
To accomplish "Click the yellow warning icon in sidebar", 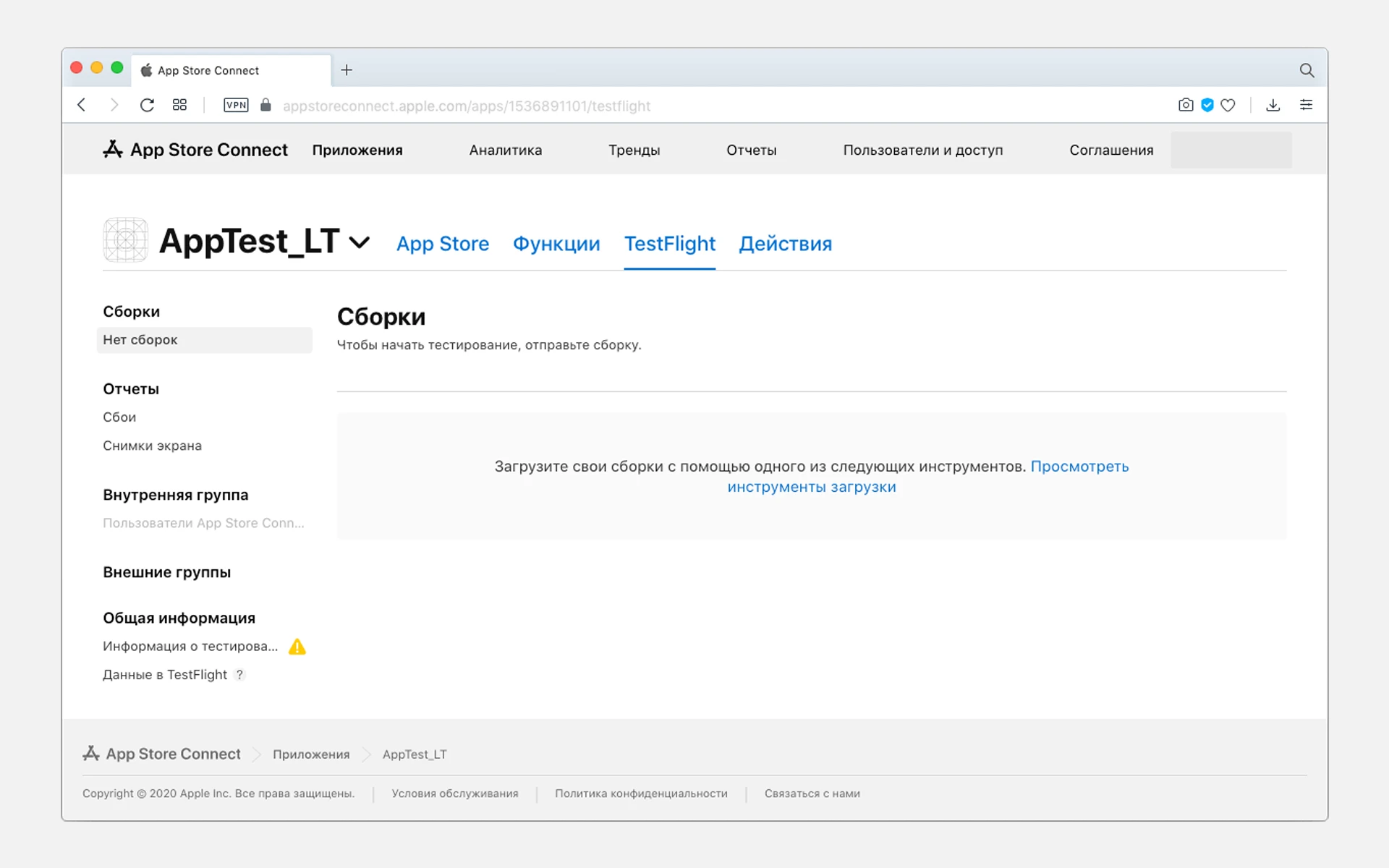I will 297,647.
